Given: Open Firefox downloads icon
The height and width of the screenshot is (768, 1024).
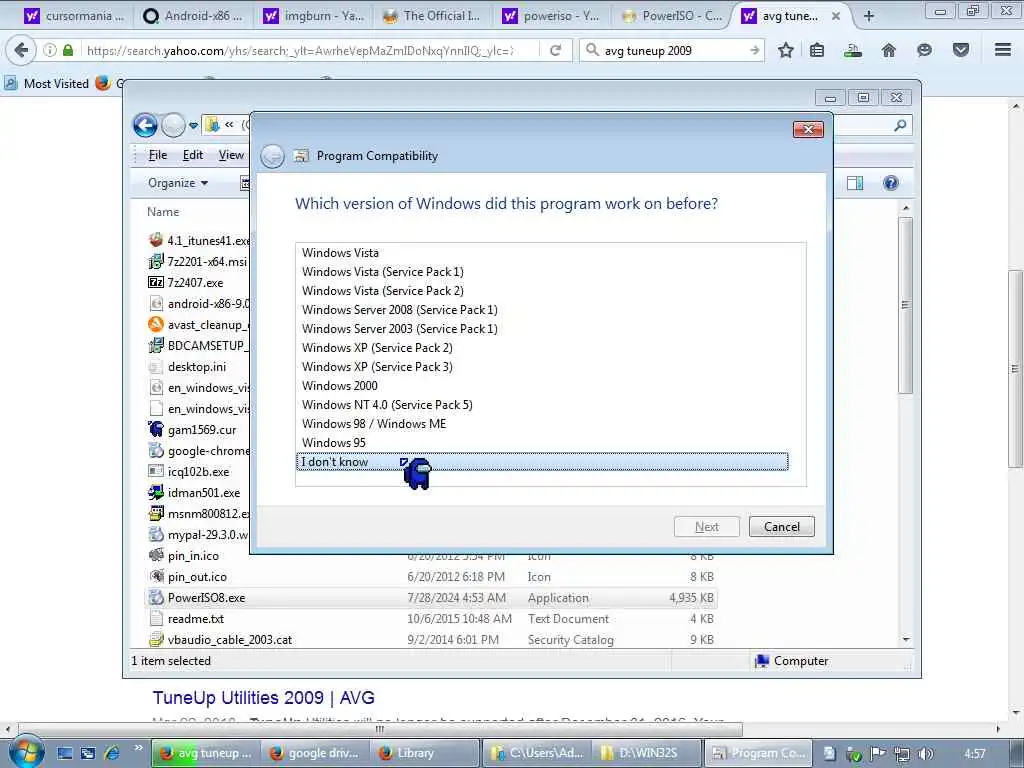Looking at the screenshot, I should click(852, 50).
